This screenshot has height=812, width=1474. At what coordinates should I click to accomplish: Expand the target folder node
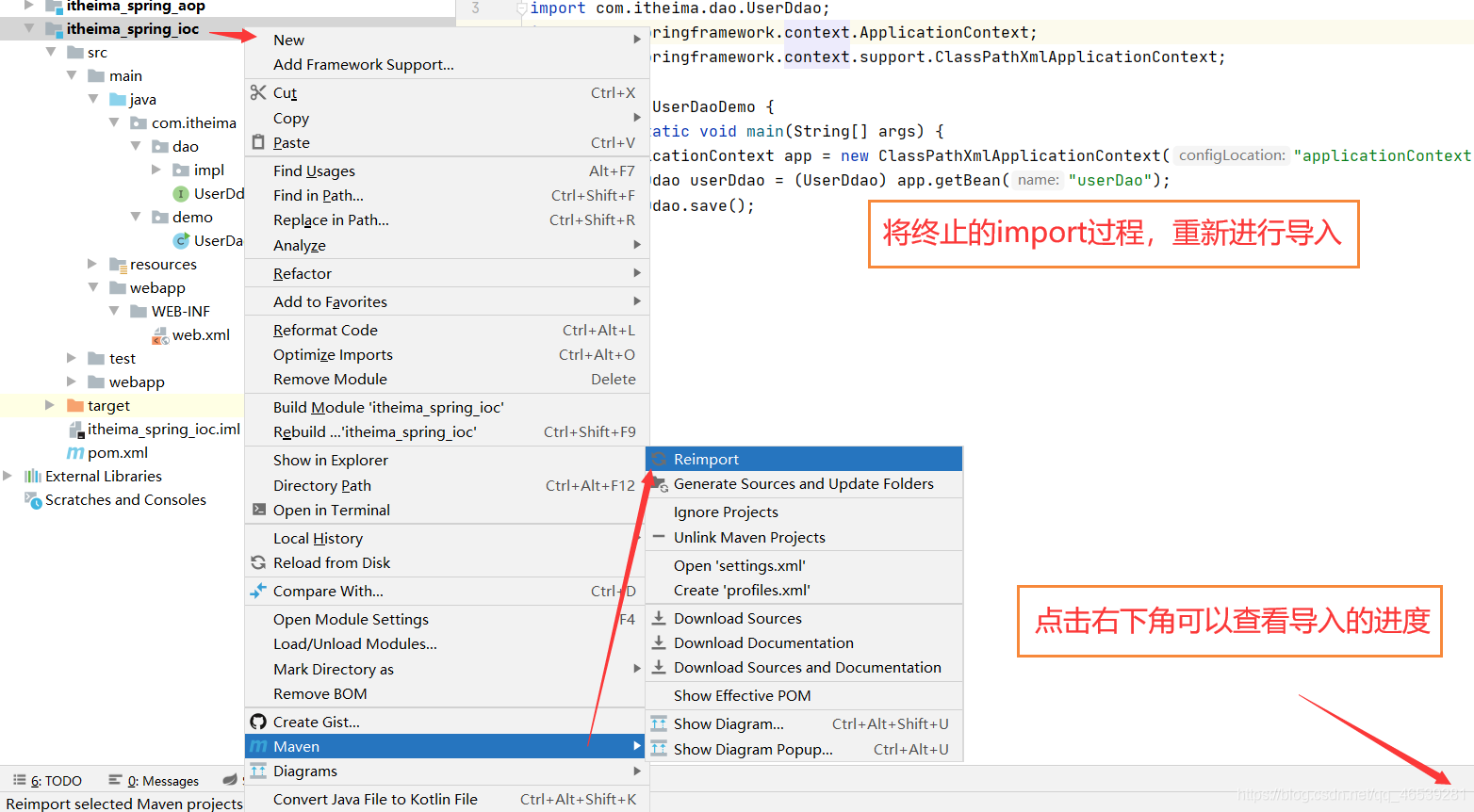pos(51,405)
